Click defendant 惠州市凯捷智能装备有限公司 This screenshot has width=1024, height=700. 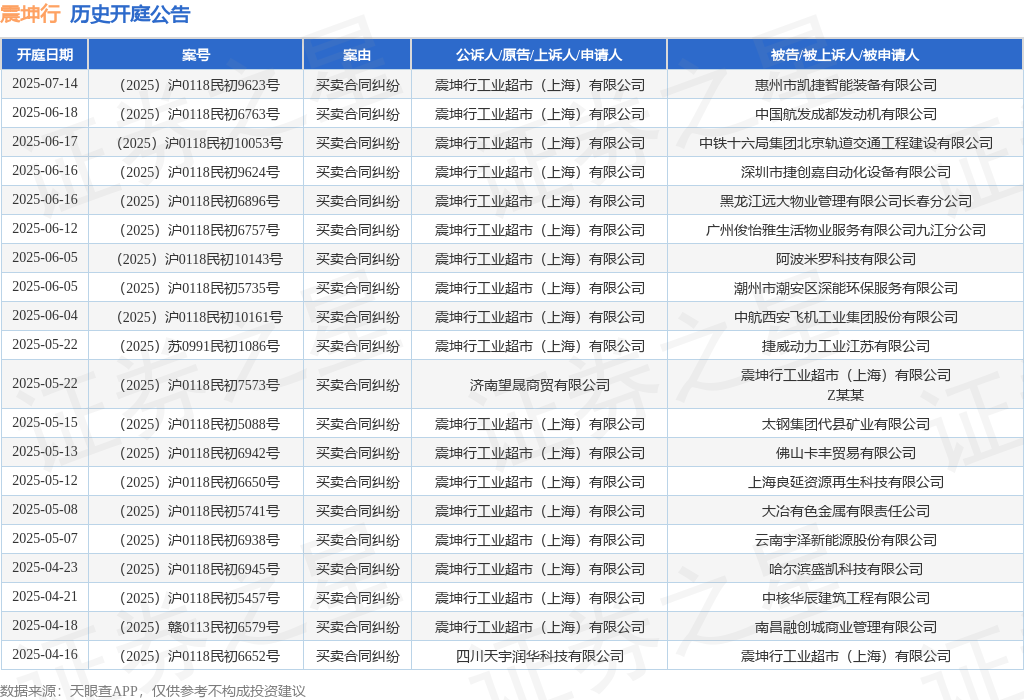846,85
